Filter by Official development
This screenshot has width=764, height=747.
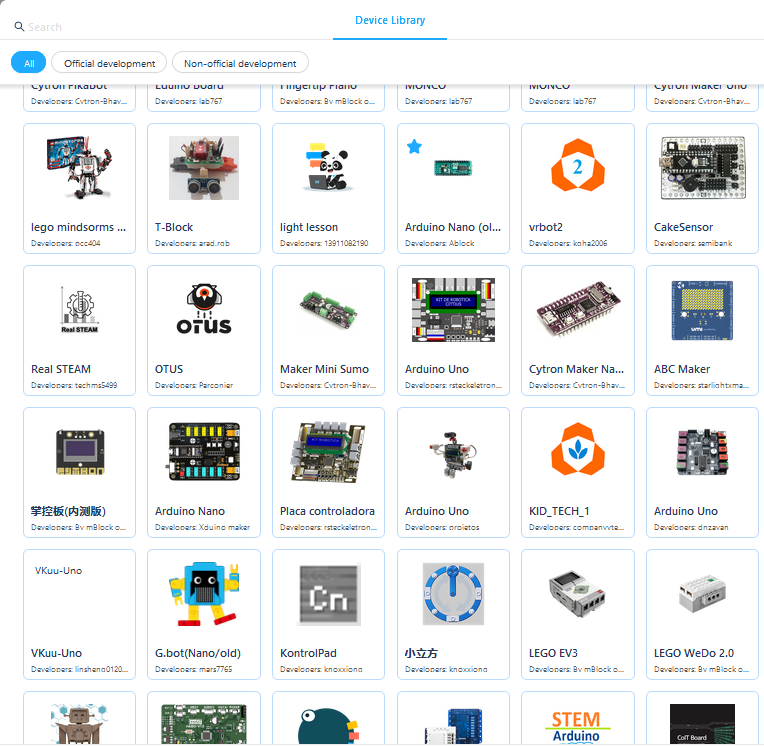point(109,63)
